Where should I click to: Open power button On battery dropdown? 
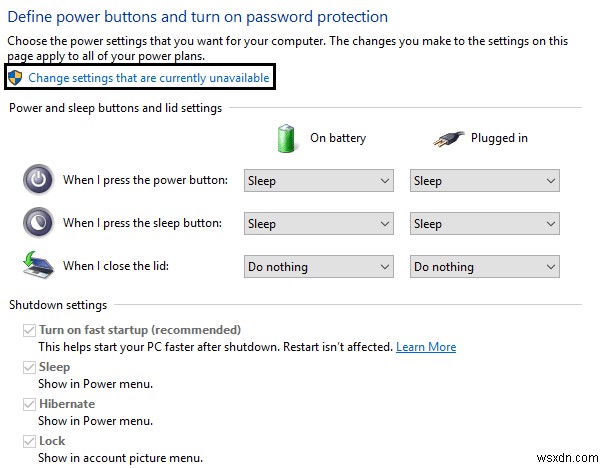pos(319,181)
